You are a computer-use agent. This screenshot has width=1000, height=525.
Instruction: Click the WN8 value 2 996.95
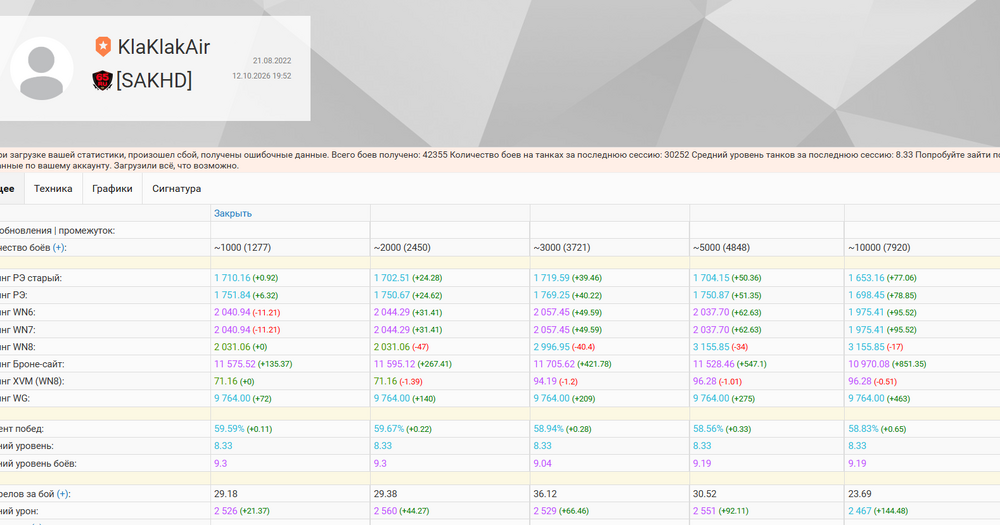pyautogui.click(x=552, y=347)
